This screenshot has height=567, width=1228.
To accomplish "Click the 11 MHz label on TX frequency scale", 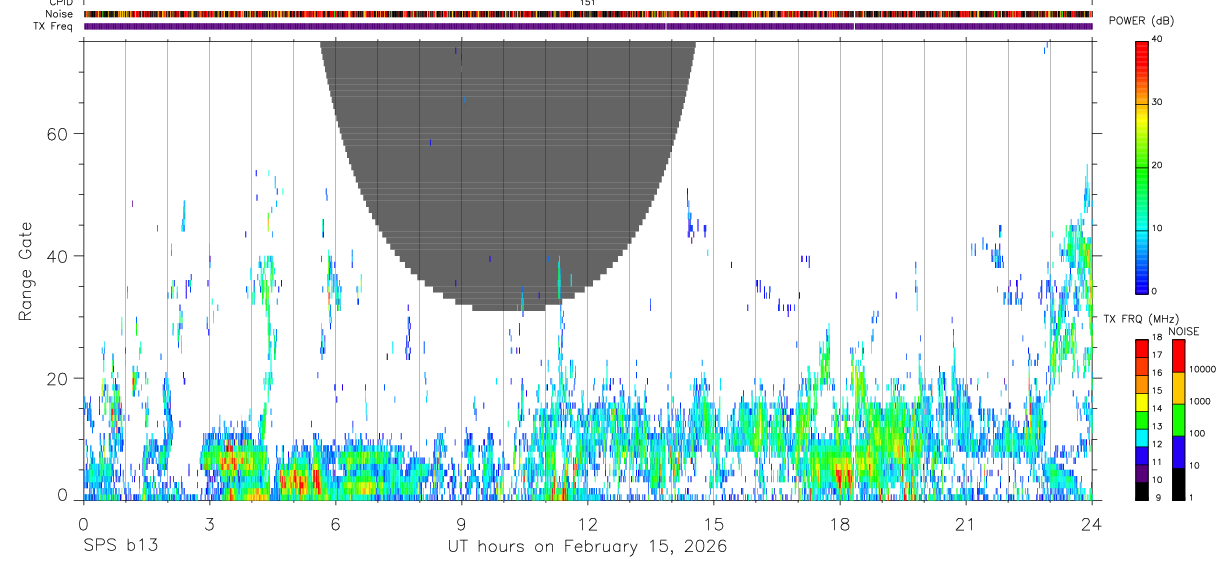I will click(x=1156, y=462).
